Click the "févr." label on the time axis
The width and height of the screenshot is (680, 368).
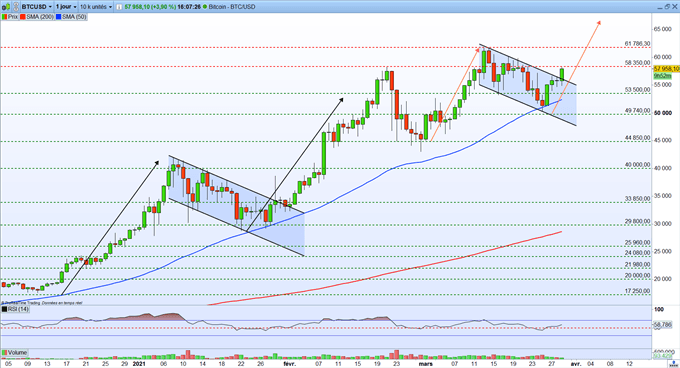pos(289,364)
